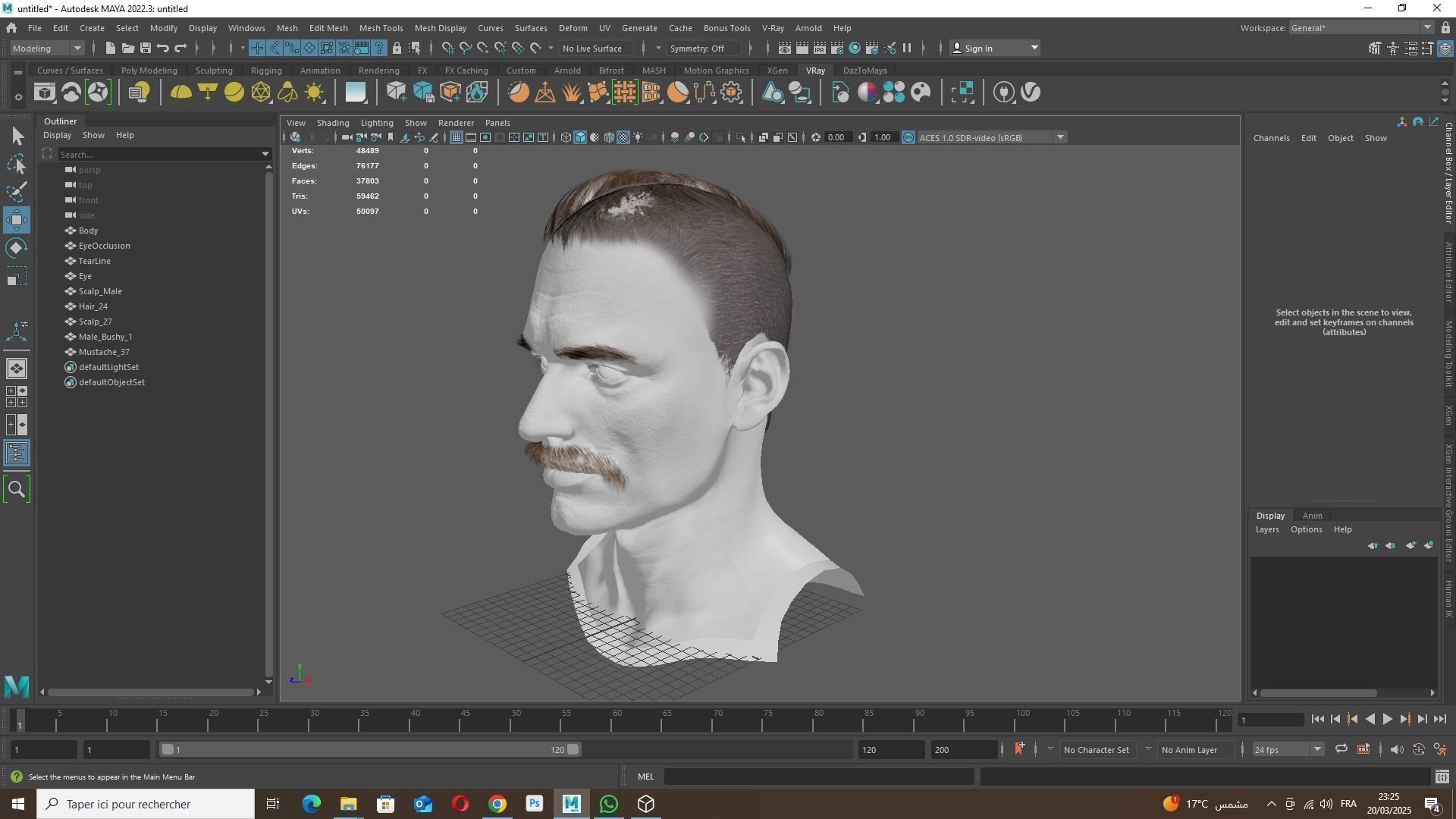The height and width of the screenshot is (819, 1456).
Task: Open the Deform menu
Action: 573,27
